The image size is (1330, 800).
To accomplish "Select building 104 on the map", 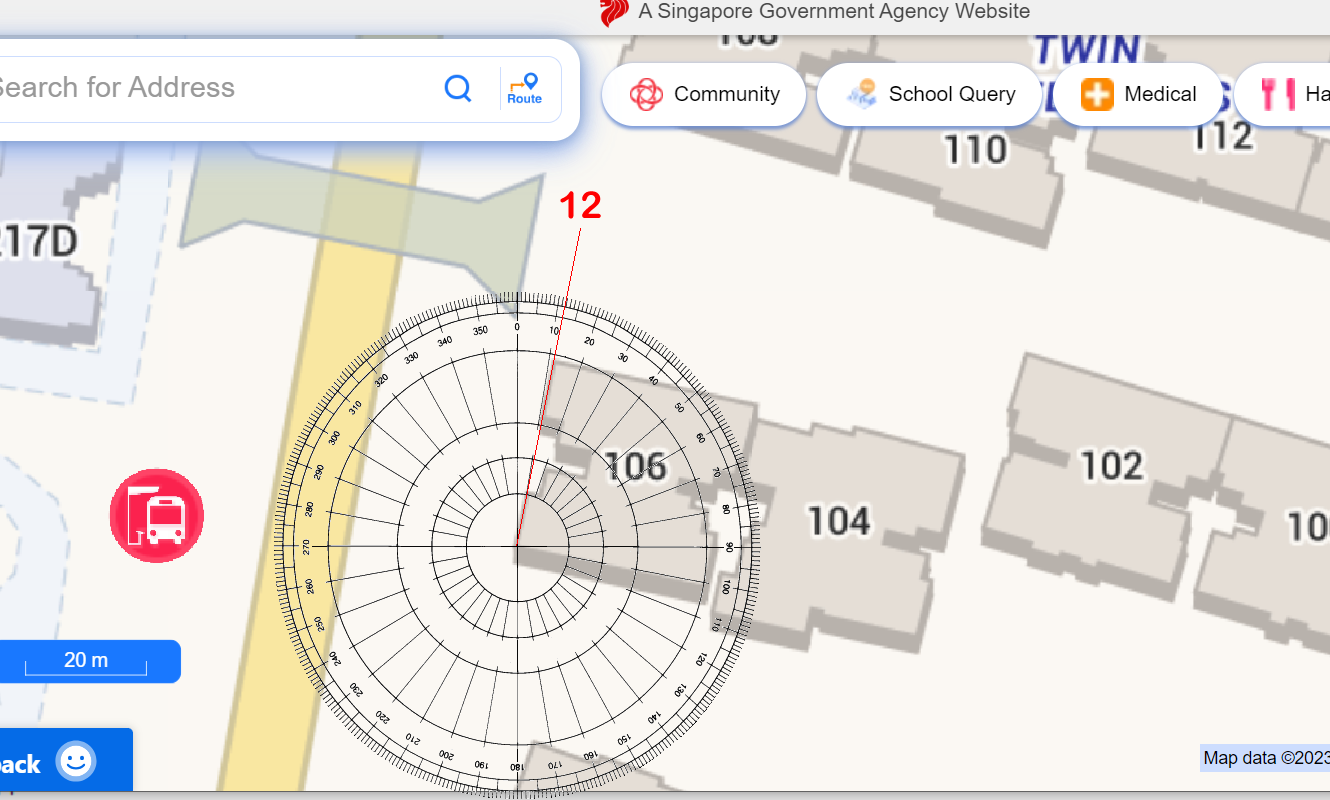I will [838, 521].
